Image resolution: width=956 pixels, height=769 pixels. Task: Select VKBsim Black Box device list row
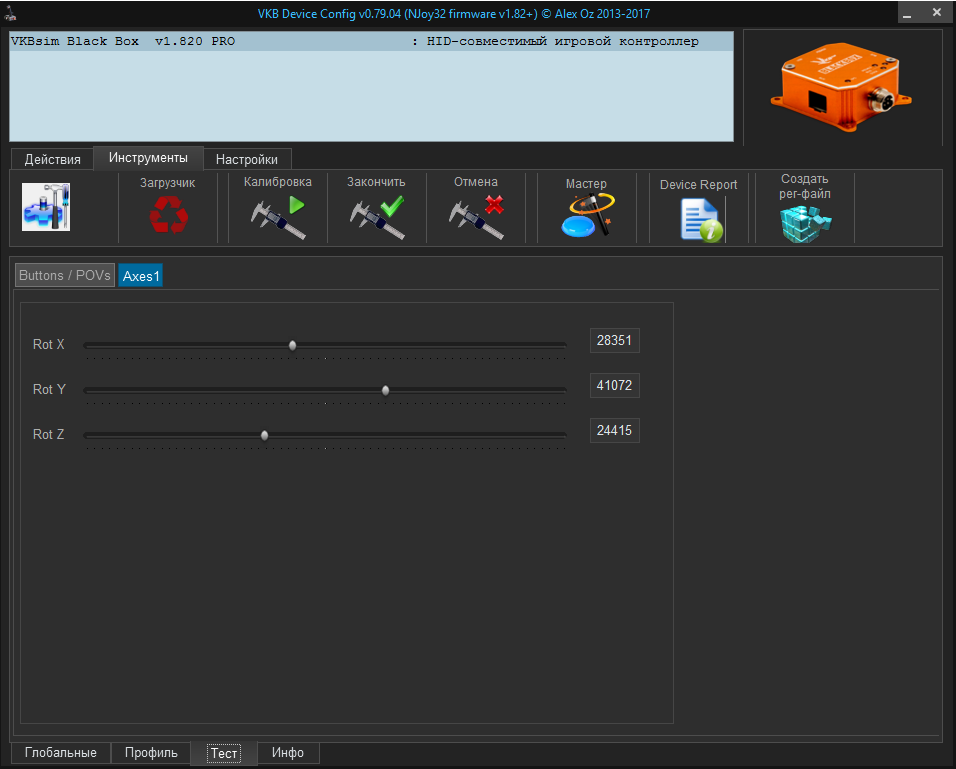(371, 41)
